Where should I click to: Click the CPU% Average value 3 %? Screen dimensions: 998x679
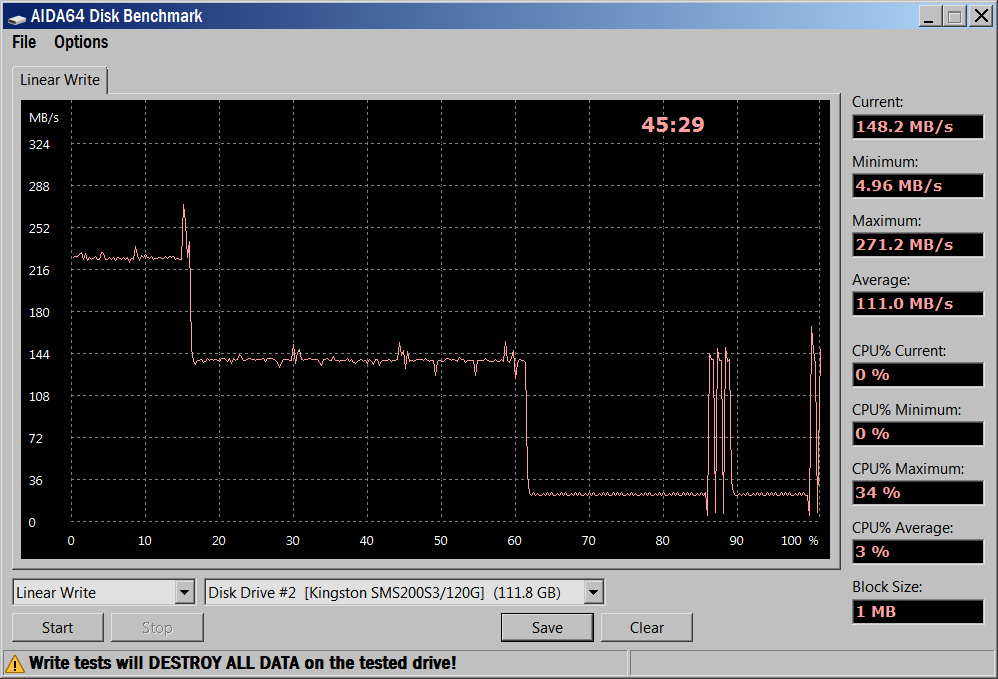point(918,552)
